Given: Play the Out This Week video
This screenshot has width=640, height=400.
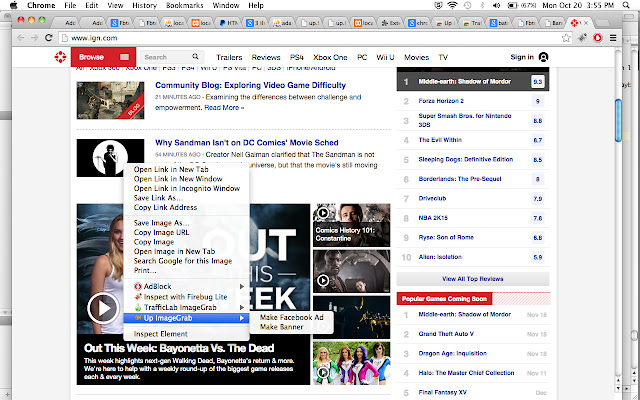Looking at the screenshot, I should 103,308.
